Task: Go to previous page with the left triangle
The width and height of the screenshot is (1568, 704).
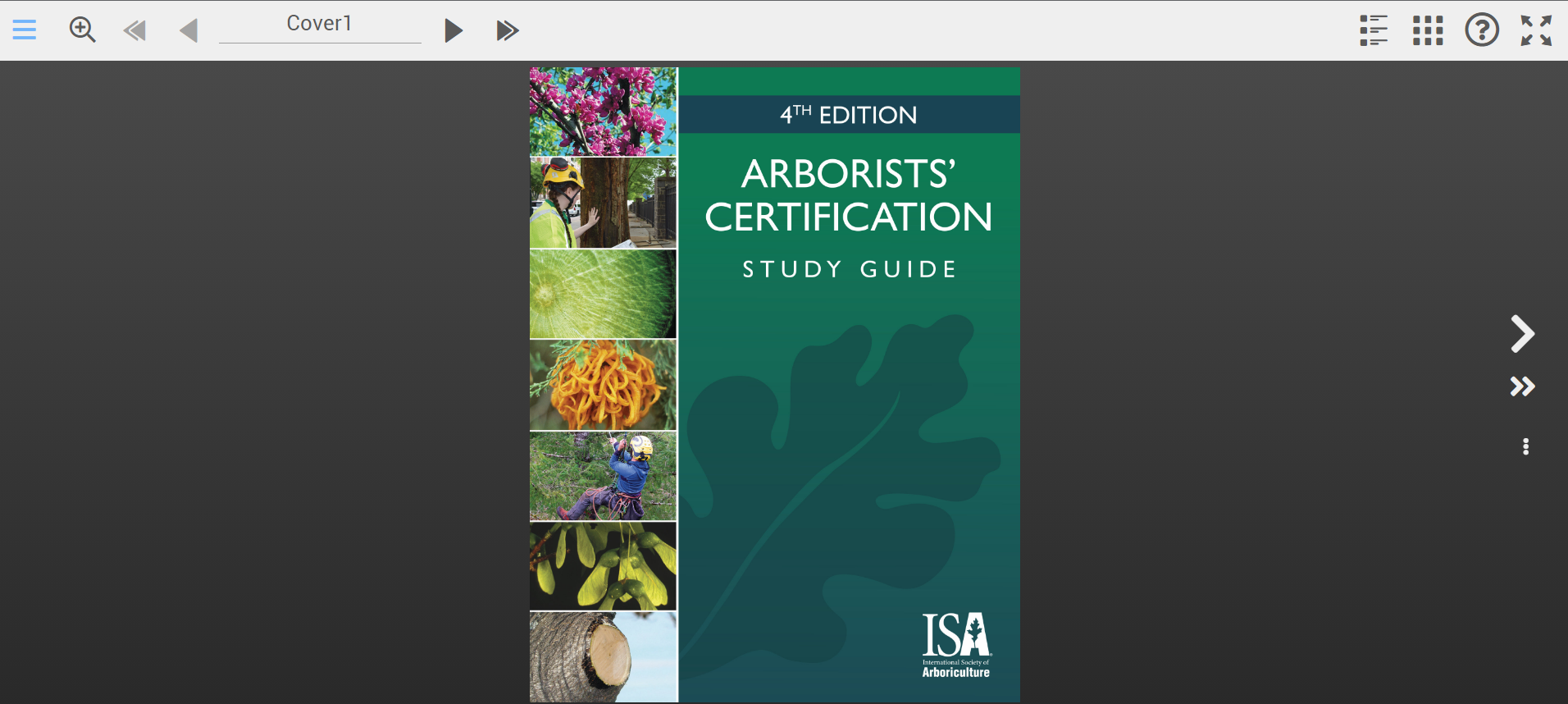Action: (x=189, y=31)
